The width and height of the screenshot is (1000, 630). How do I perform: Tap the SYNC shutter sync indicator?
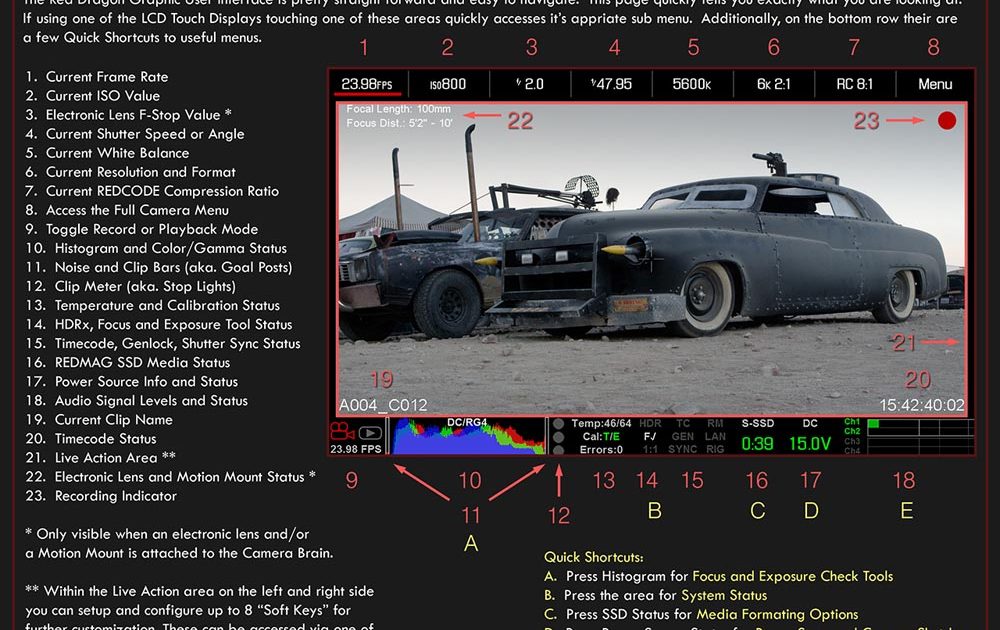pos(683,450)
